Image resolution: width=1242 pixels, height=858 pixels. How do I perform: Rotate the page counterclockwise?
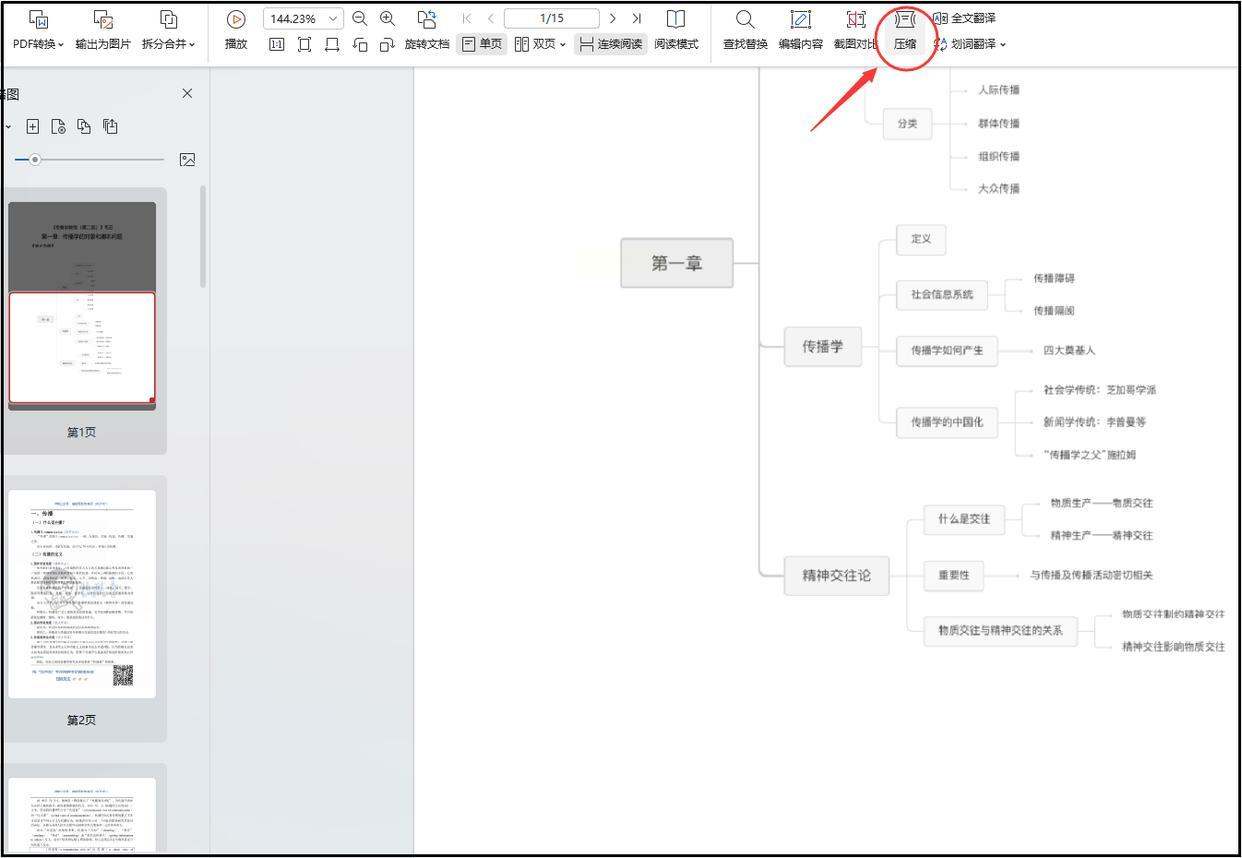tap(360, 45)
